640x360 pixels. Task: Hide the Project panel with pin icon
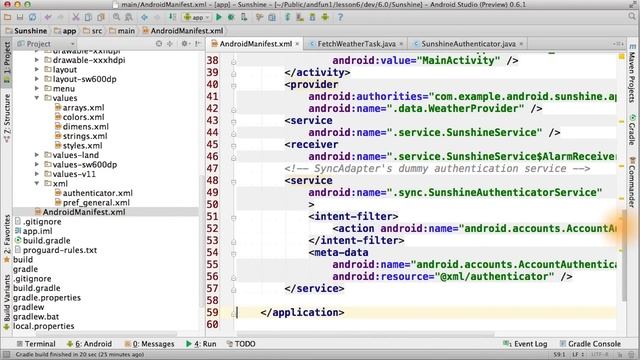[198, 44]
